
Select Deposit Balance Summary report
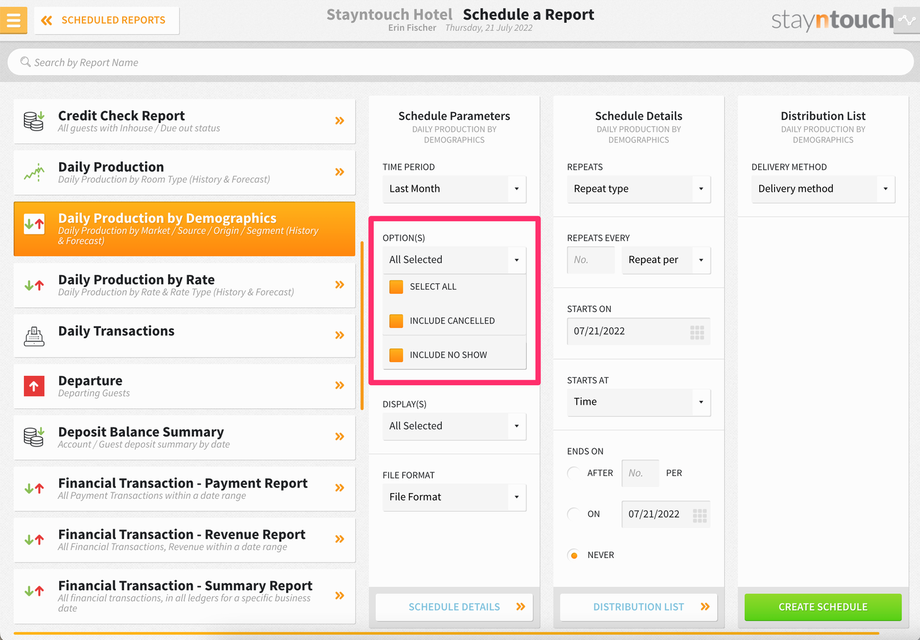pos(184,437)
